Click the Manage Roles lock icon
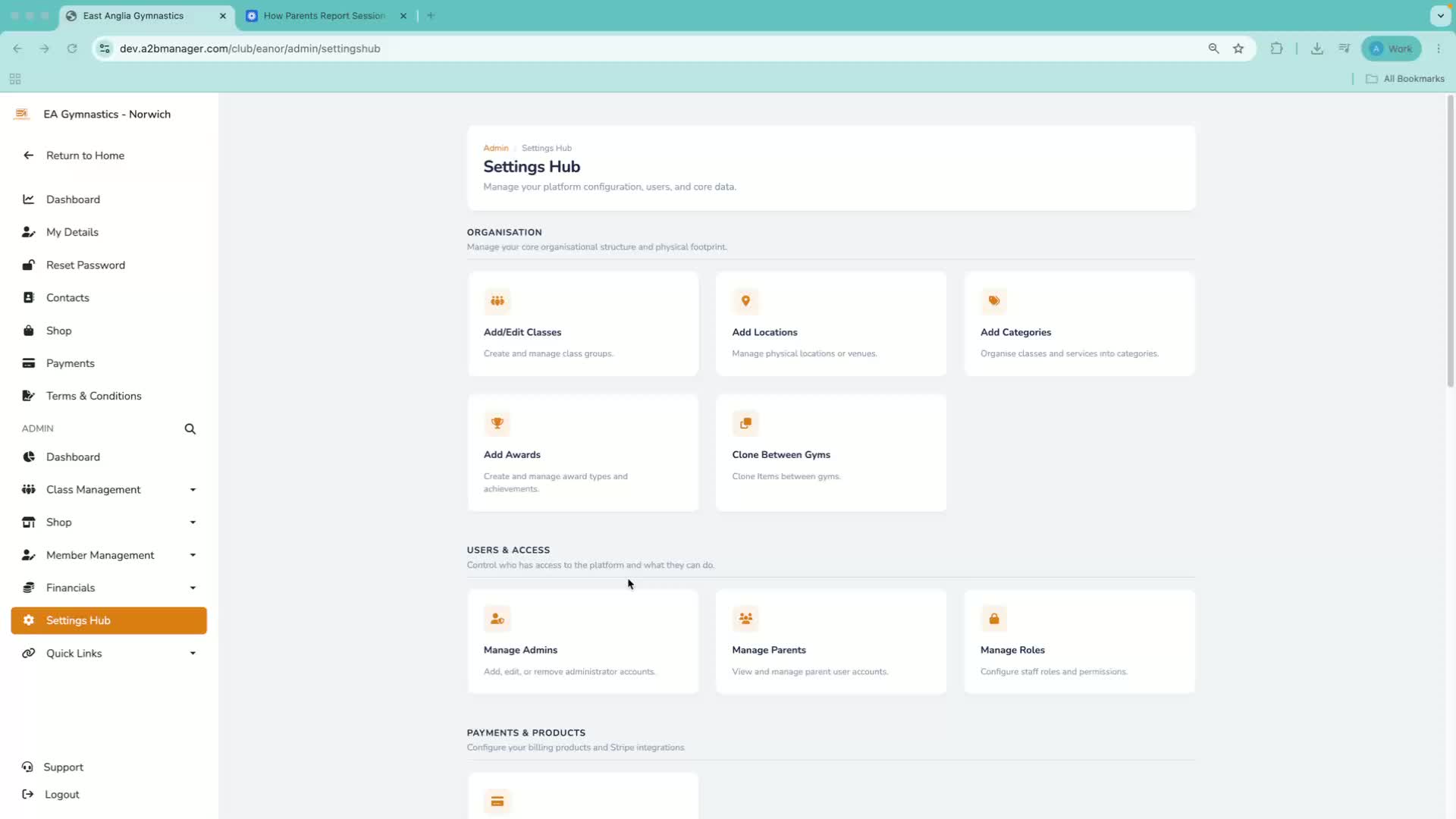This screenshot has height=819, width=1456. tap(993, 619)
